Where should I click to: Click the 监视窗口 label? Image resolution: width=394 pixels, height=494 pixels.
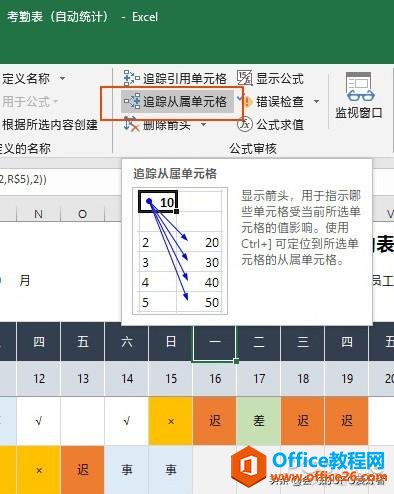tap(359, 113)
